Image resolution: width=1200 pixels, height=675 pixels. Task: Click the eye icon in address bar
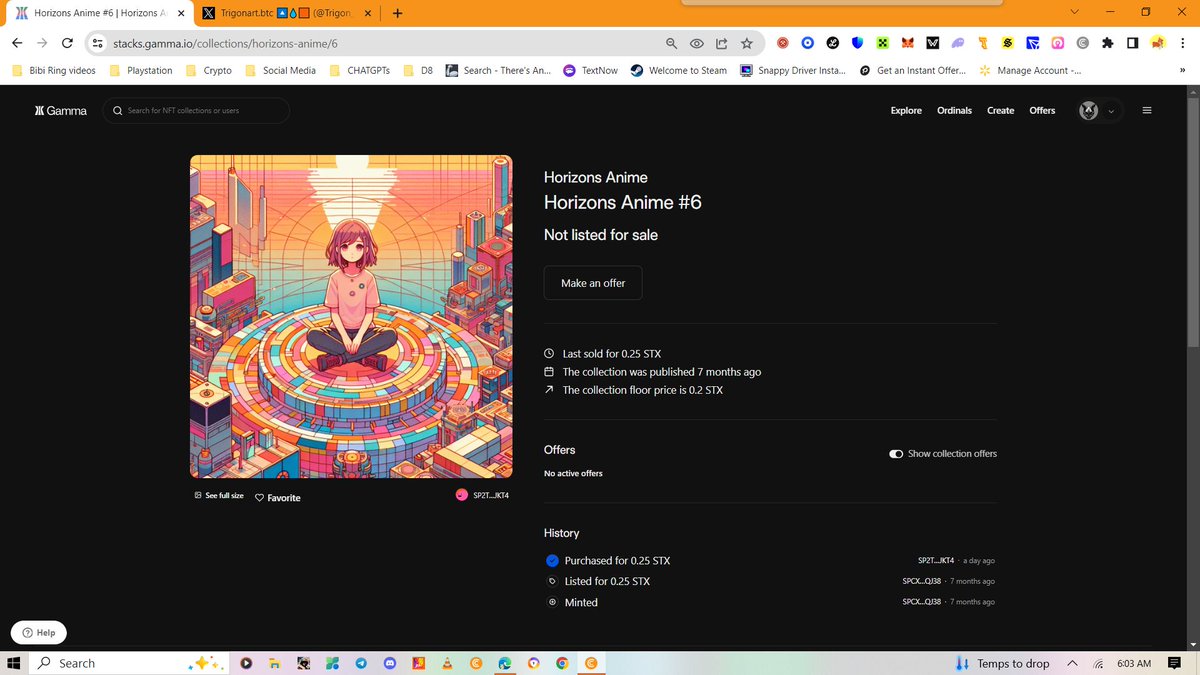(697, 43)
